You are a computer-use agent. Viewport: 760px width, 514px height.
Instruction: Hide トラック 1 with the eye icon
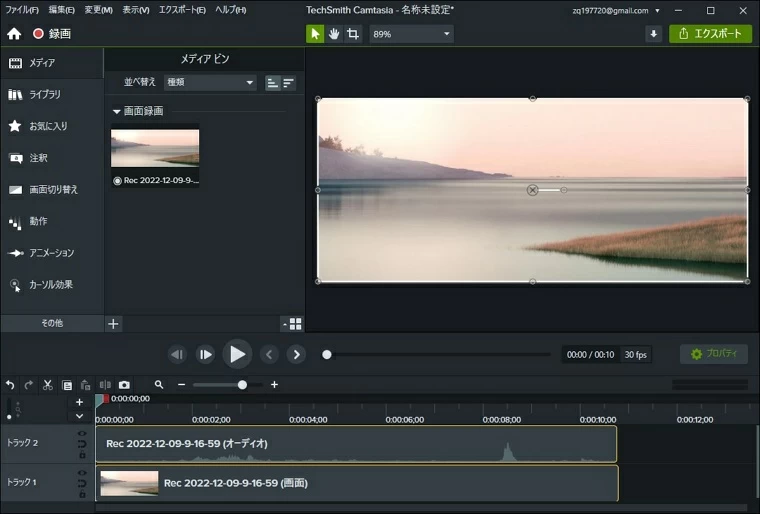pyautogui.click(x=82, y=473)
